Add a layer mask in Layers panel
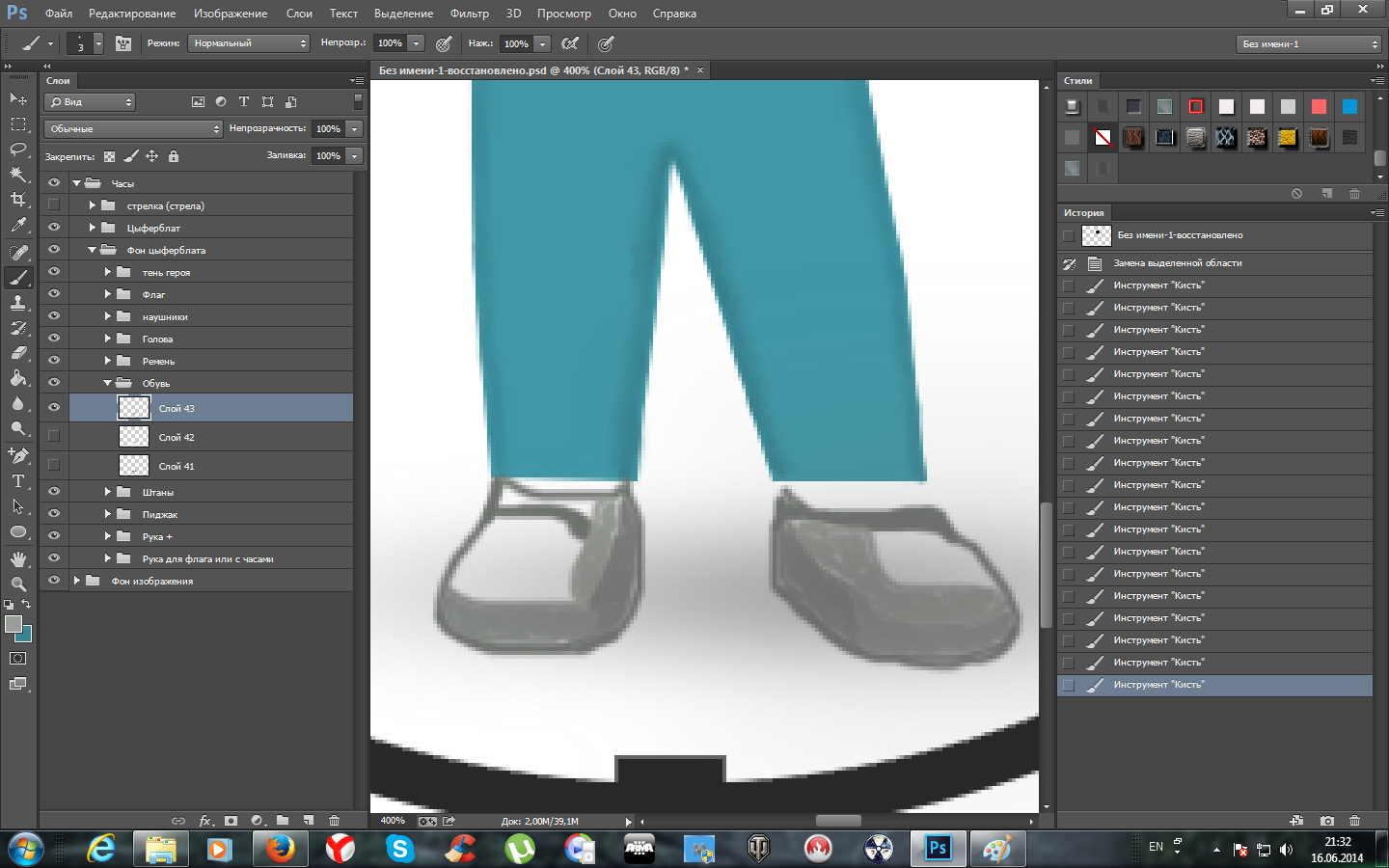The image size is (1389, 868). point(231,821)
